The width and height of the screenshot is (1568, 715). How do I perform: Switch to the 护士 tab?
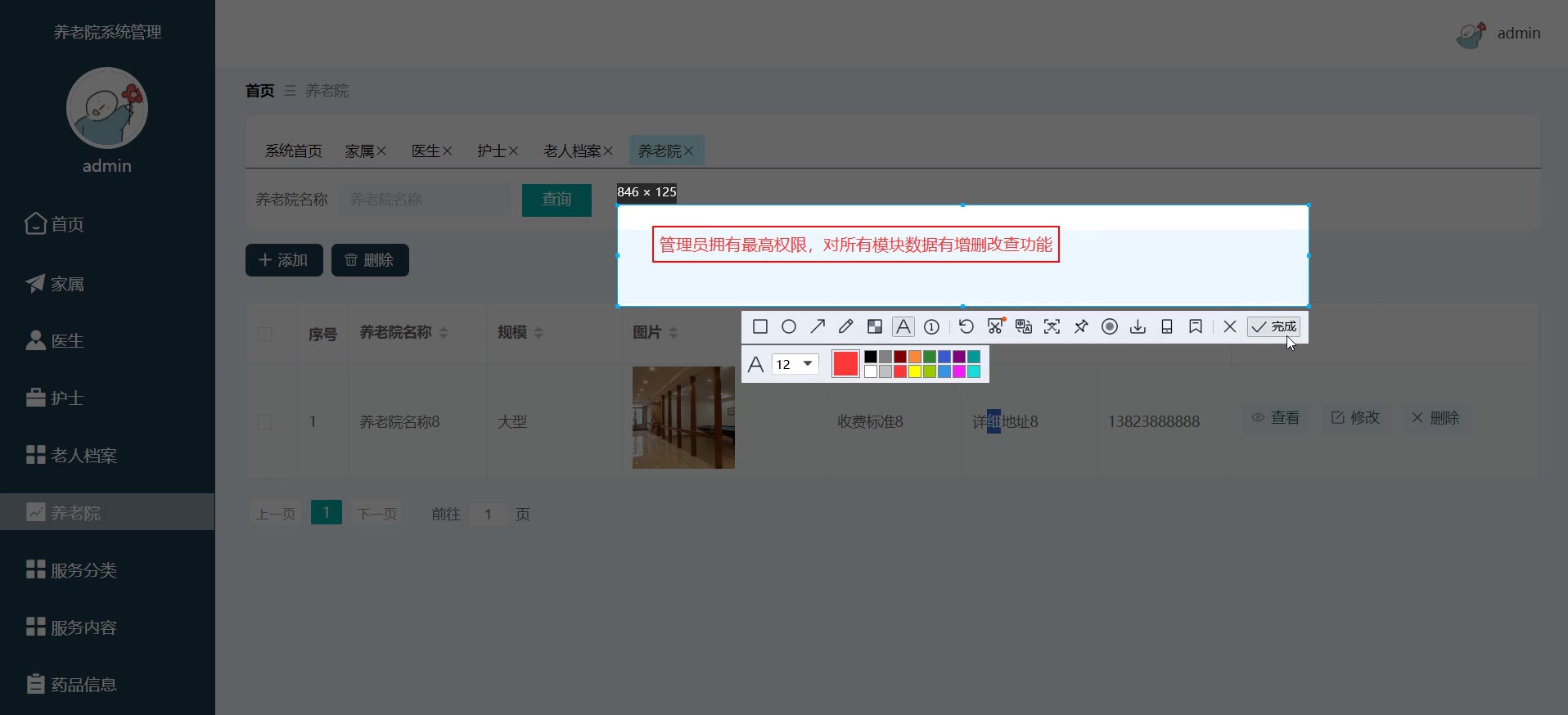492,151
